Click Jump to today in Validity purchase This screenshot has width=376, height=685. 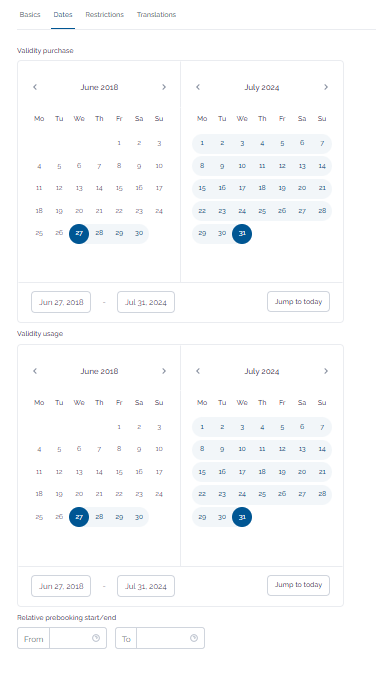tap(298, 302)
